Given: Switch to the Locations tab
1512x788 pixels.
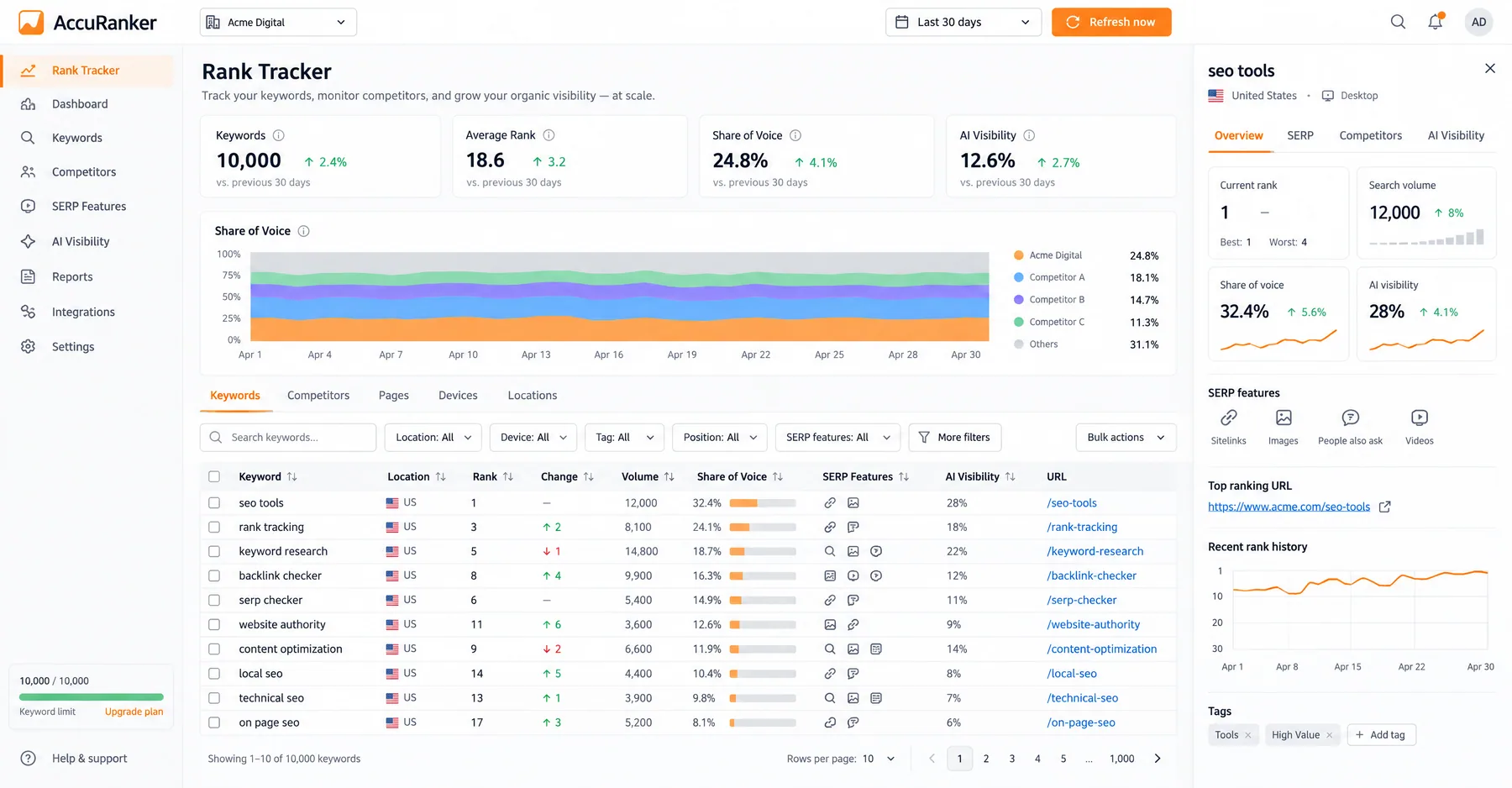Looking at the screenshot, I should (533, 396).
